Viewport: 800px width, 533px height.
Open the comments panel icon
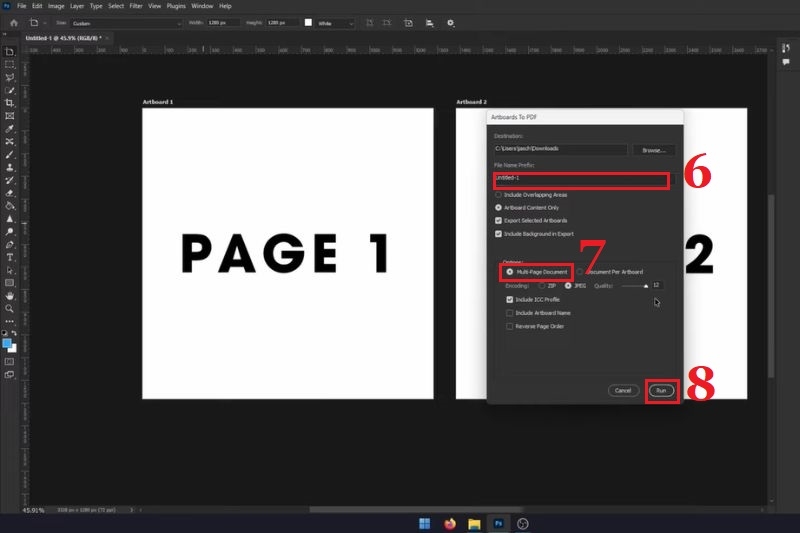pos(786,62)
